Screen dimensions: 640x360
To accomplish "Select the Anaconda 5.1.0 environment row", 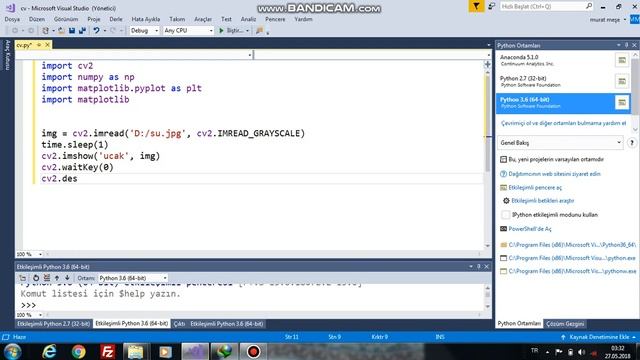I will [x=563, y=60].
